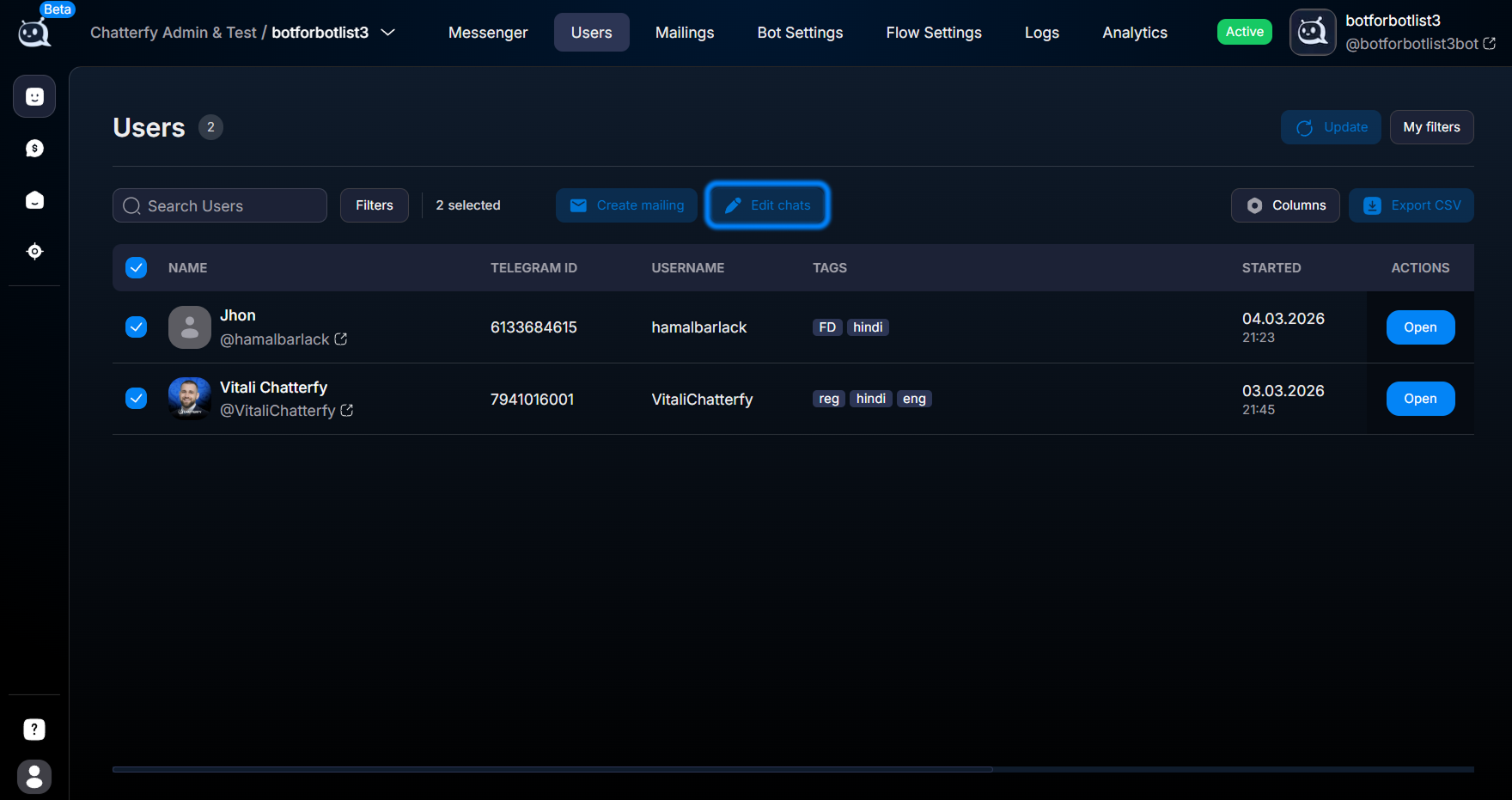Go to the Logs tab
The height and width of the screenshot is (800, 1512).
pyautogui.click(x=1042, y=33)
